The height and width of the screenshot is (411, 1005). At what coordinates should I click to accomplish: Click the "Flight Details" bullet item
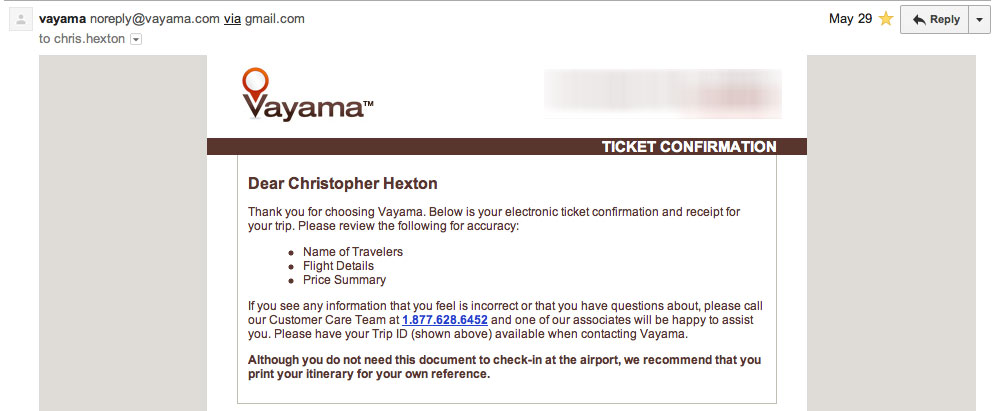(338, 266)
